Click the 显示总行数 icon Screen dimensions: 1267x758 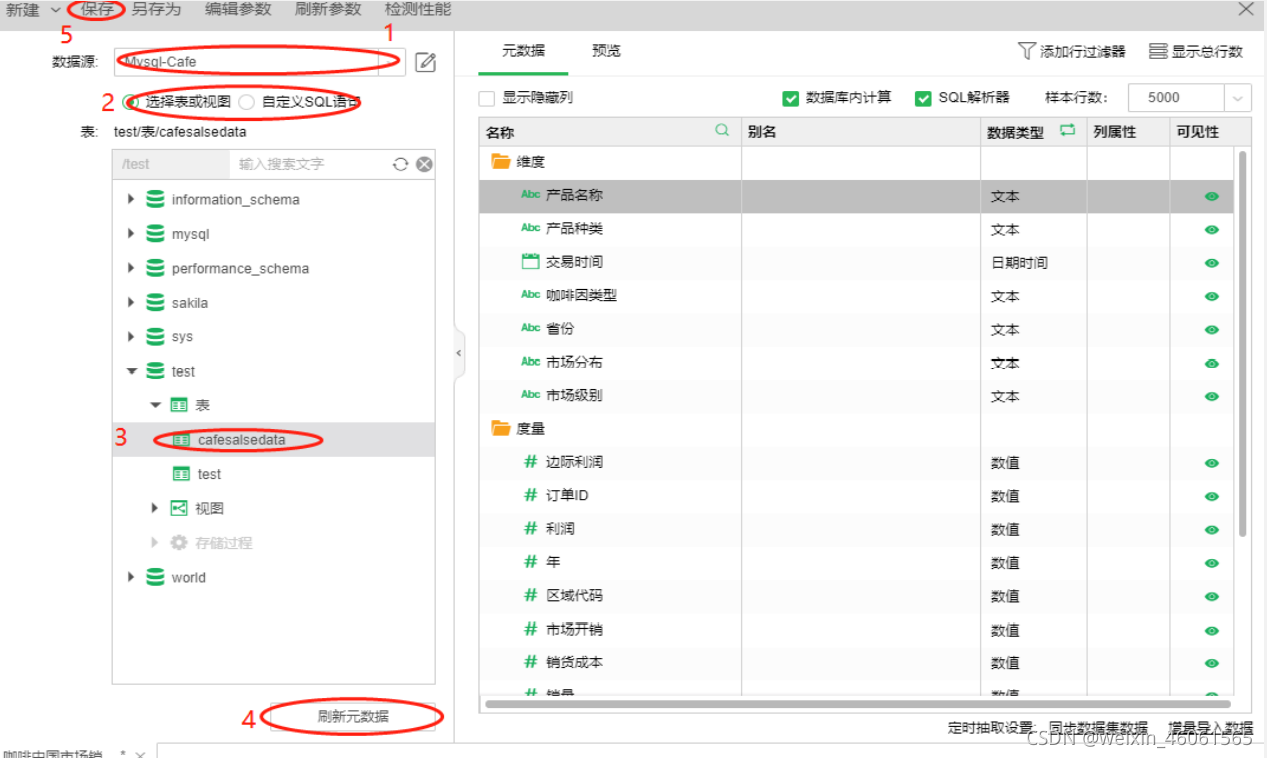tap(1156, 49)
